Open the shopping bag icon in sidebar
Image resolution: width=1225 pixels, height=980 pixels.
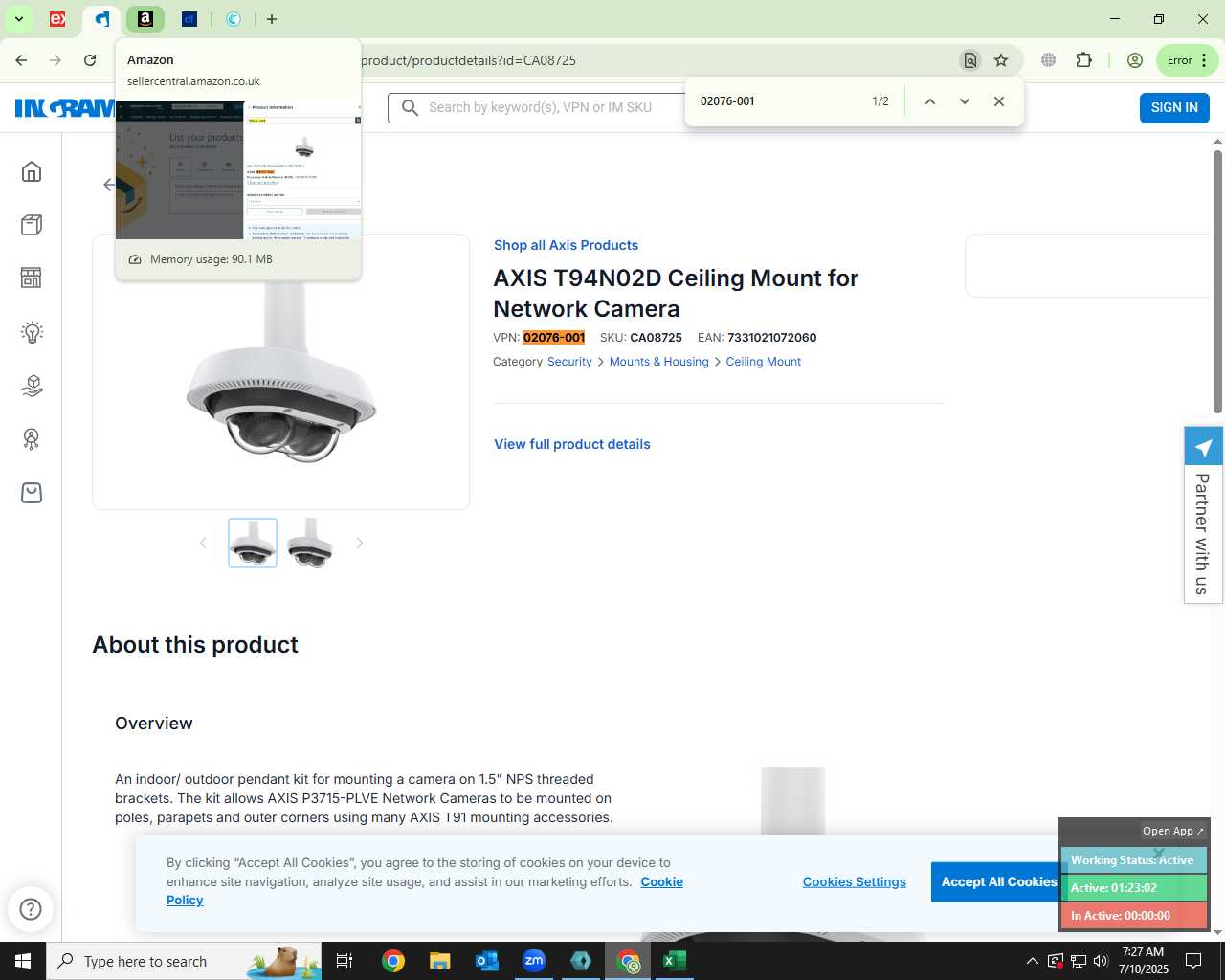(x=32, y=493)
